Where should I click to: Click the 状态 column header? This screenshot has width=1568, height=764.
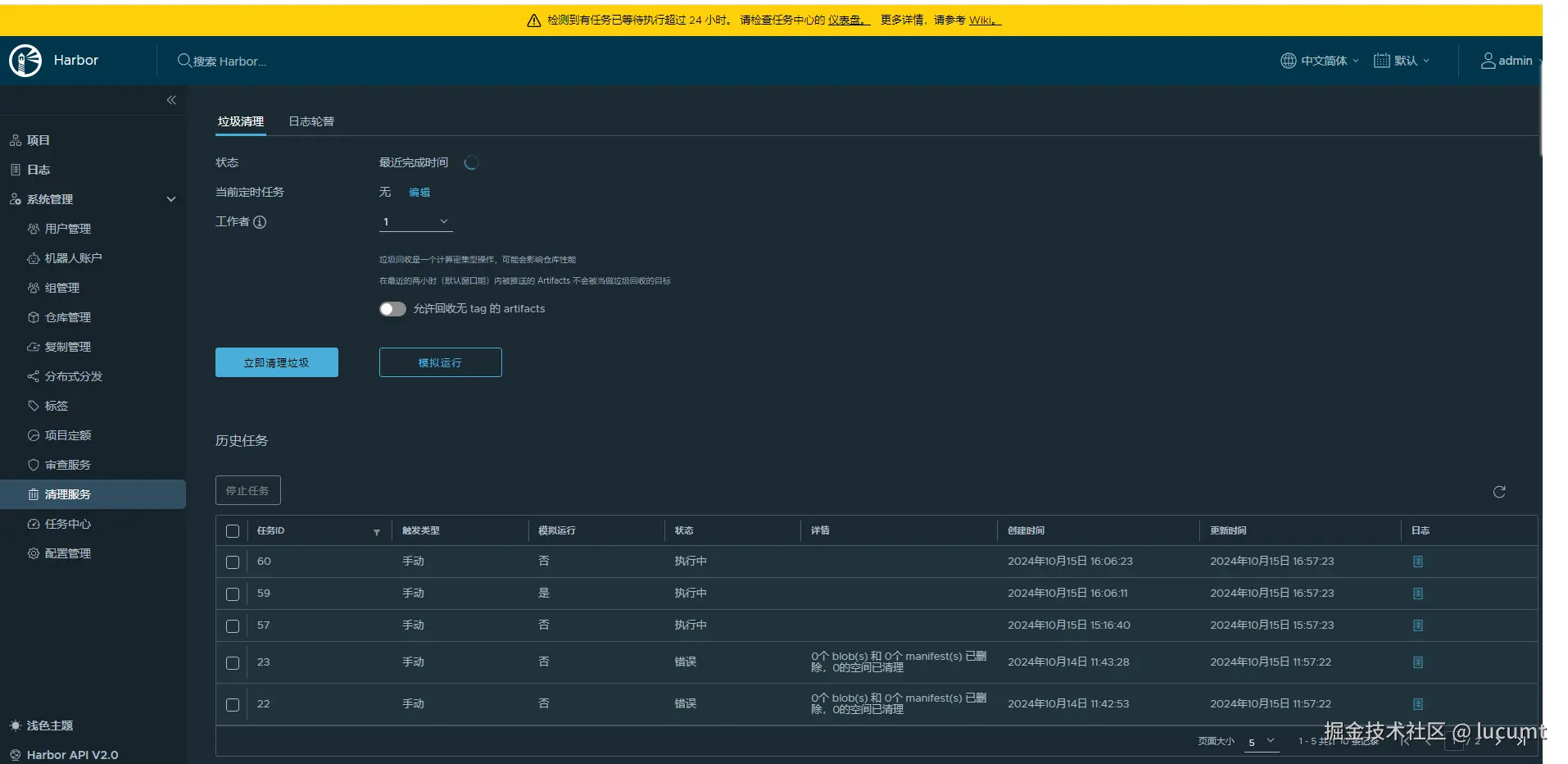684,530
